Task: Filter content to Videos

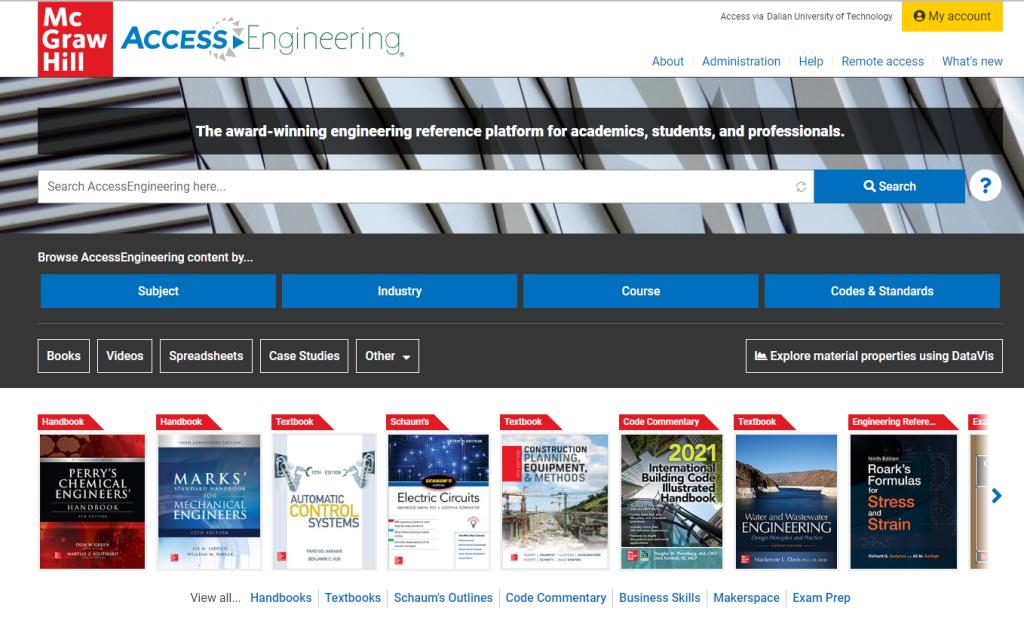Action: coord(125,356)
